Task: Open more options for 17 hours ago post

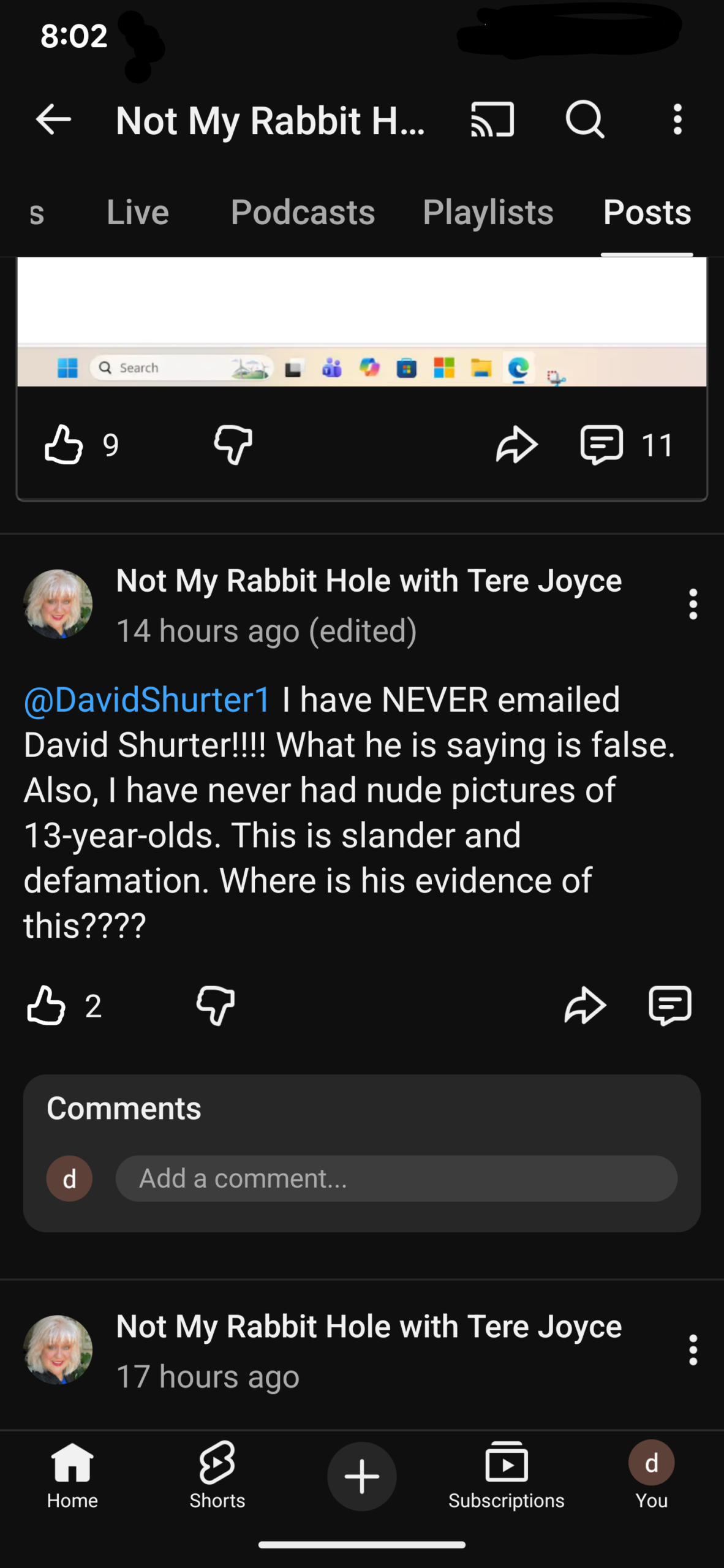Action: [693, 1350]
